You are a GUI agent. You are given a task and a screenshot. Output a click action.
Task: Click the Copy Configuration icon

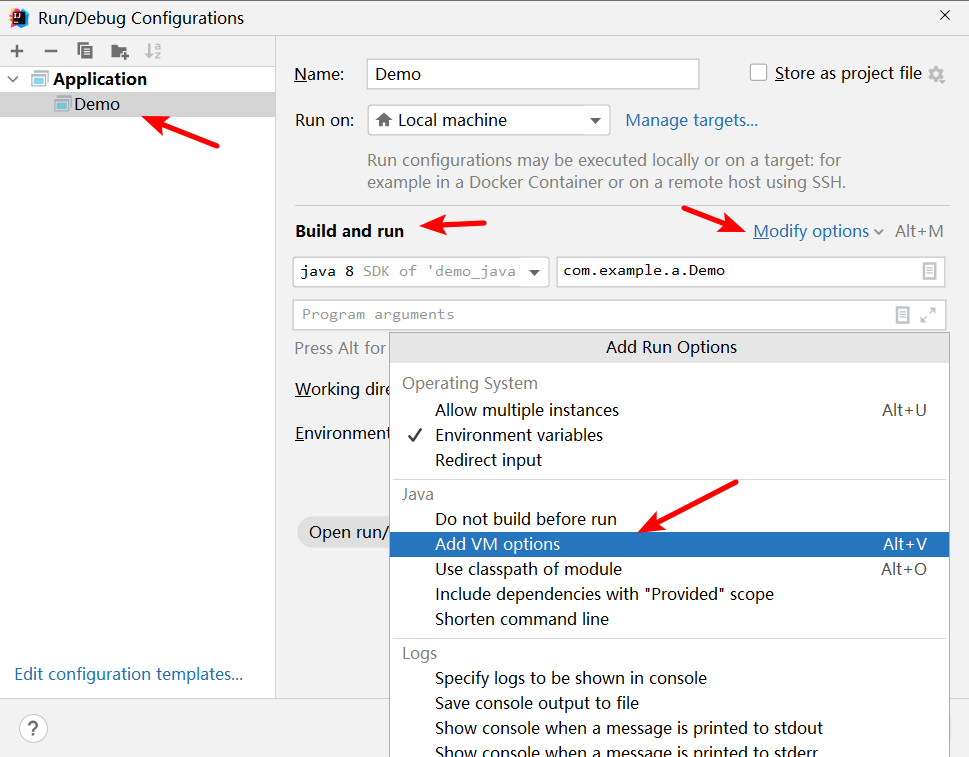tap(85, 51)
